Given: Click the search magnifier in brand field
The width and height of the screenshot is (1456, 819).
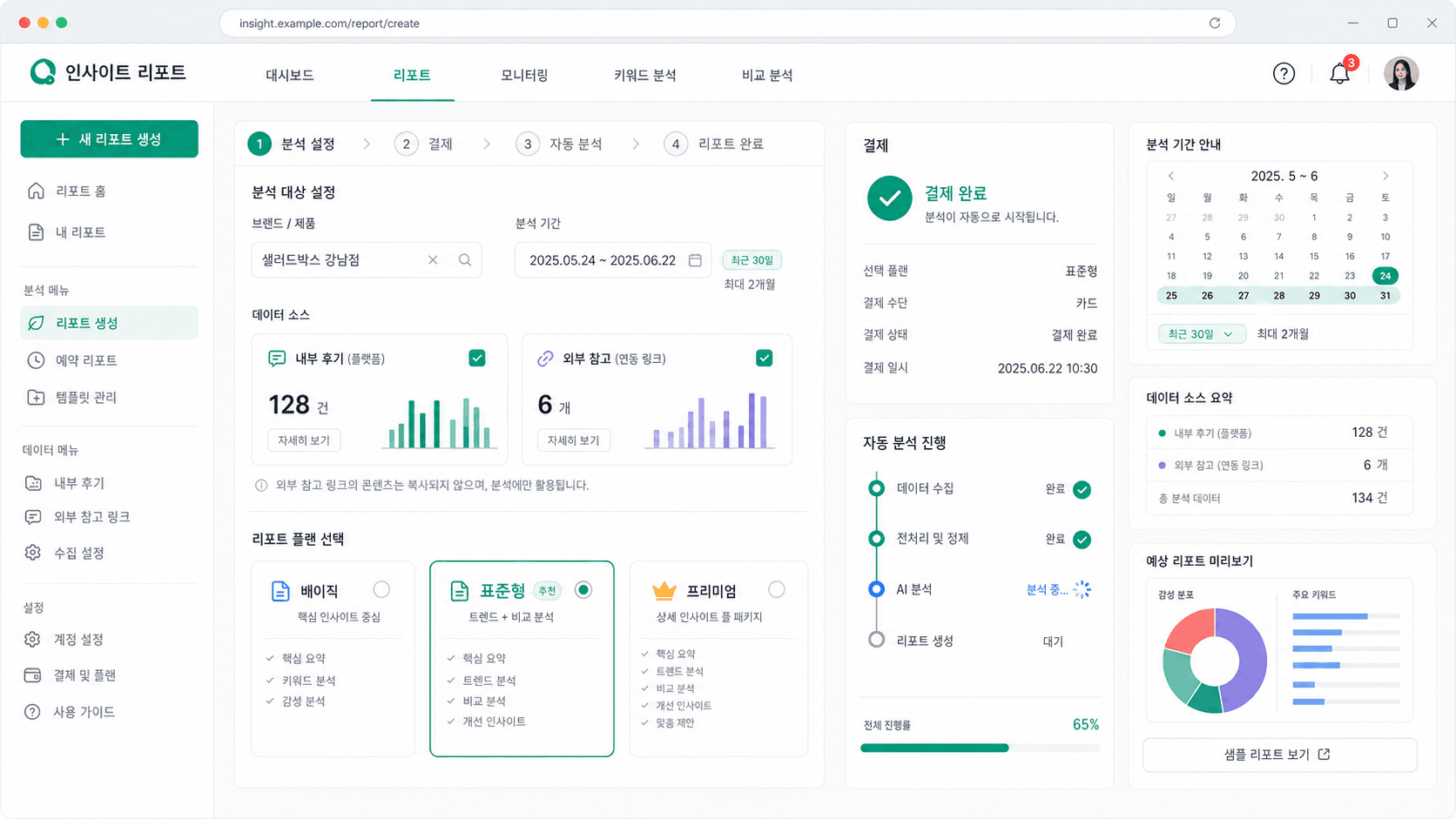Looking at the screenshot, I should pyautogui.click(x=465, y=260).
